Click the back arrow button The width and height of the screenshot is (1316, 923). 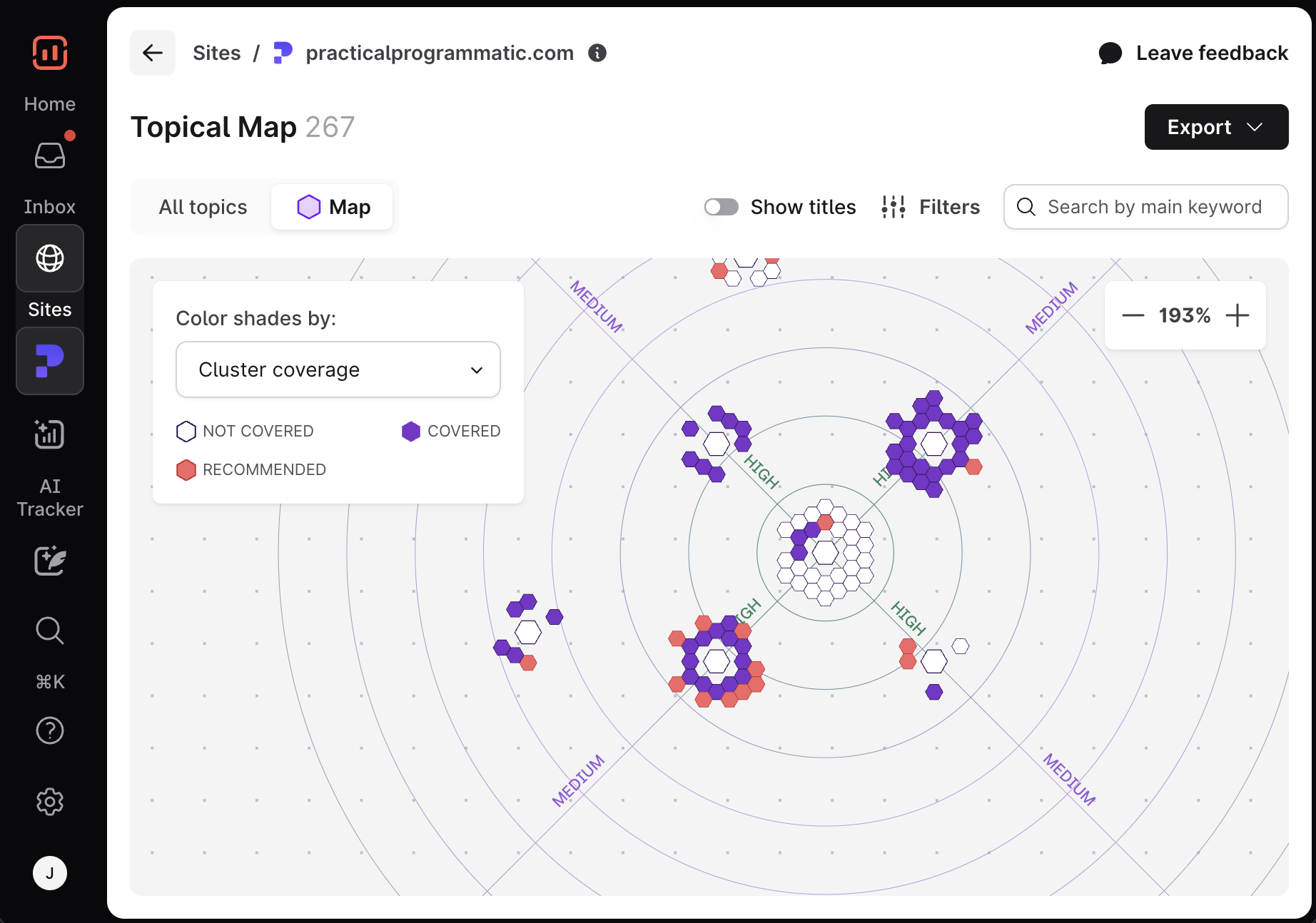point(153,53)
